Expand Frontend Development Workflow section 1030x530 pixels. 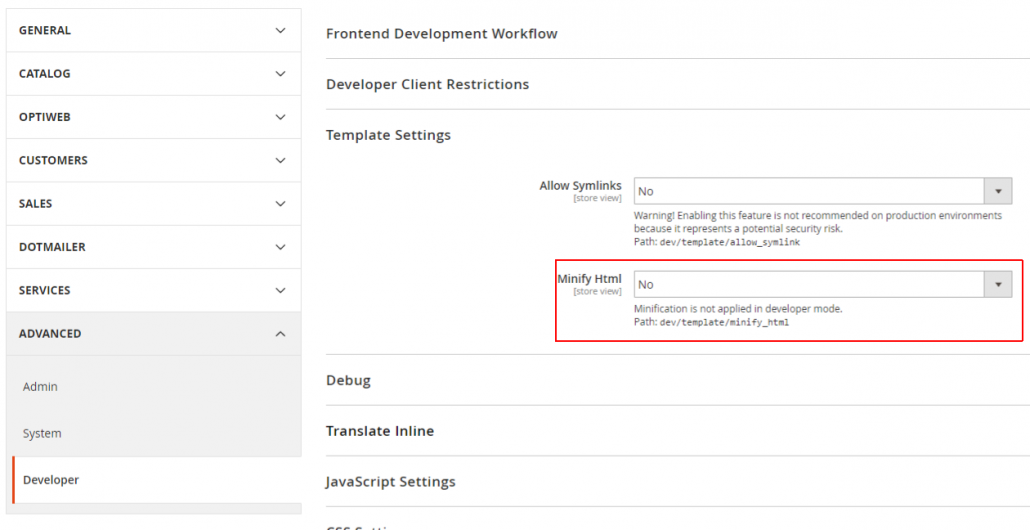coord(442,34)
